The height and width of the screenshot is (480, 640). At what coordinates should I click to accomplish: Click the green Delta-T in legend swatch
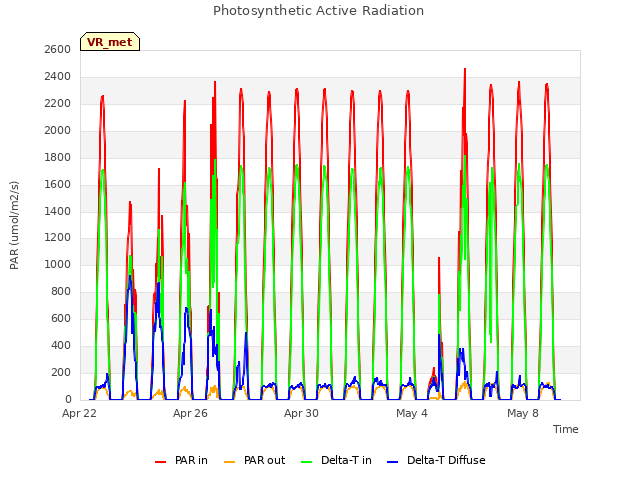click(307, 462)
